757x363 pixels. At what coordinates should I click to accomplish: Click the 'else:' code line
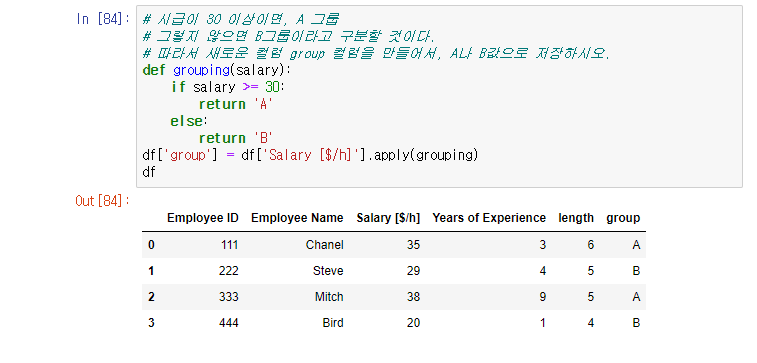point(189,121)
